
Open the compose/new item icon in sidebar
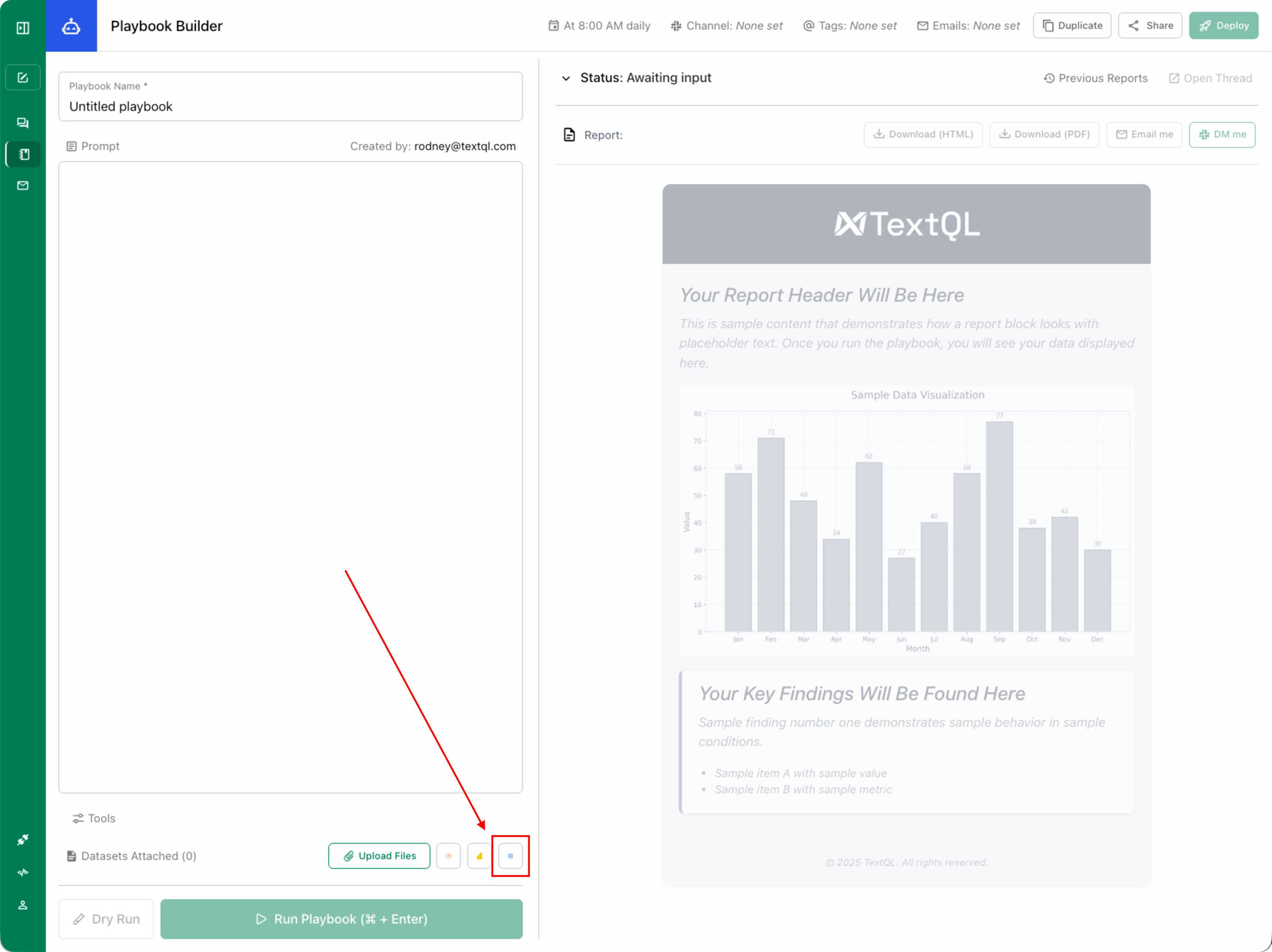[23, 77]
